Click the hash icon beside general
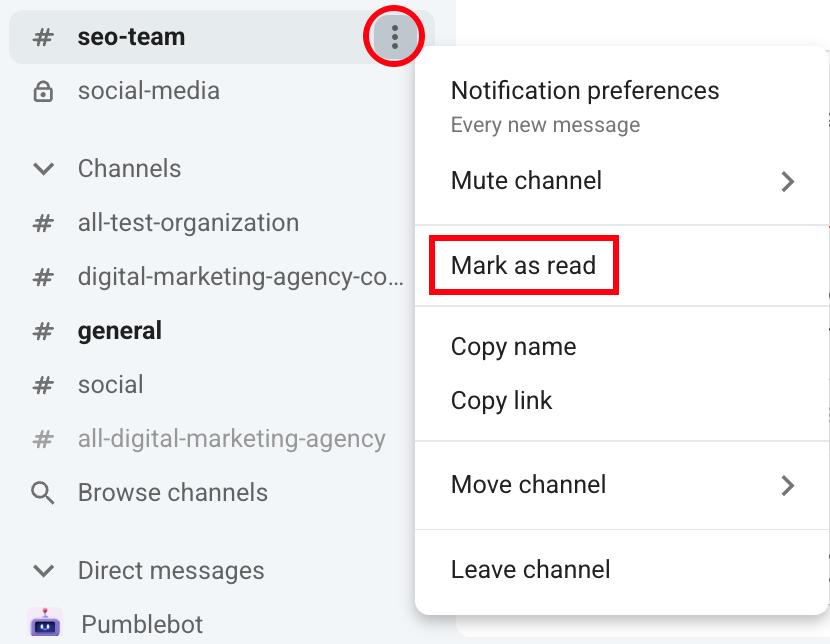 [x=43, y=331]
